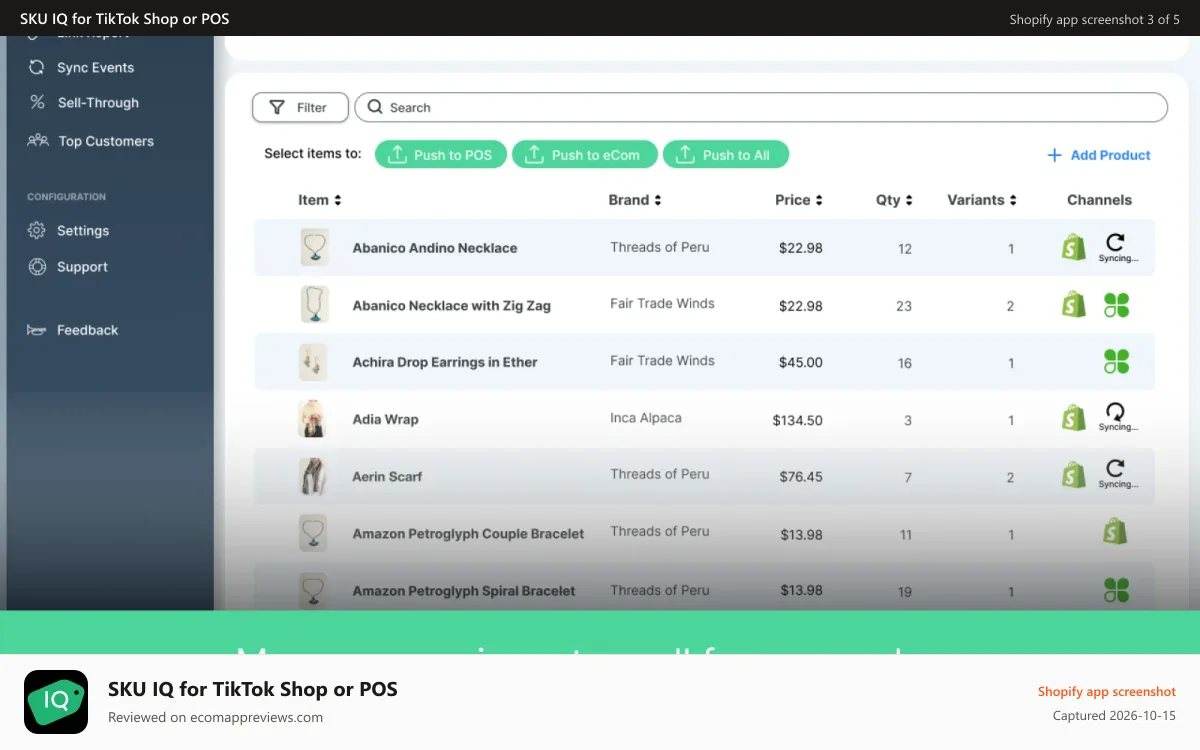Click the Search input field
Image resolution: width=1200 pixels, height=750 pixels.
coord(761,107)
